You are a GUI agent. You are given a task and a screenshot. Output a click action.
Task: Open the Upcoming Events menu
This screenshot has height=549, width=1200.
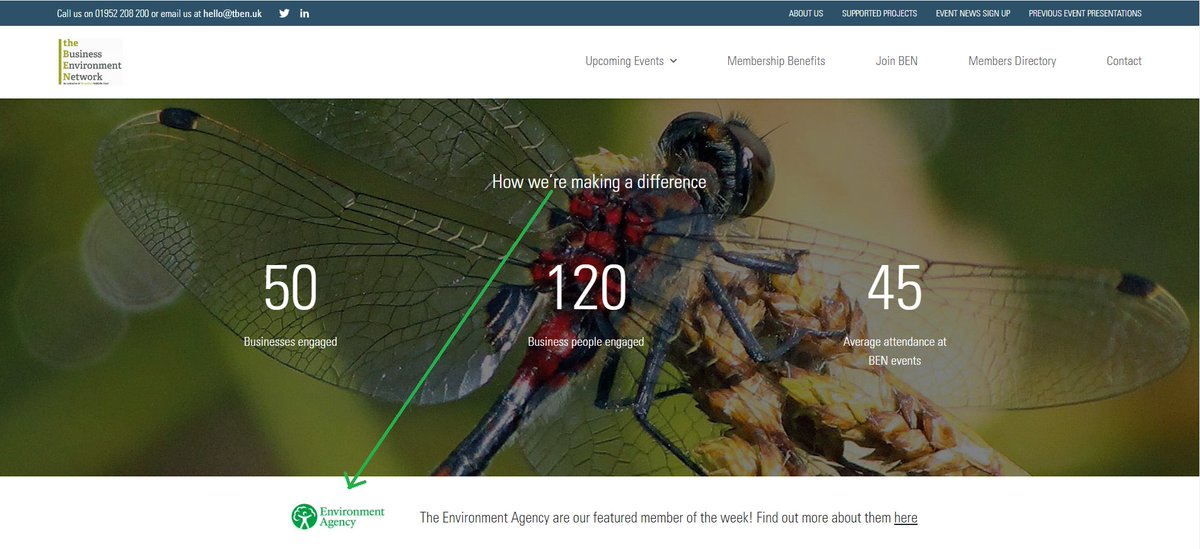click(631, 61)
